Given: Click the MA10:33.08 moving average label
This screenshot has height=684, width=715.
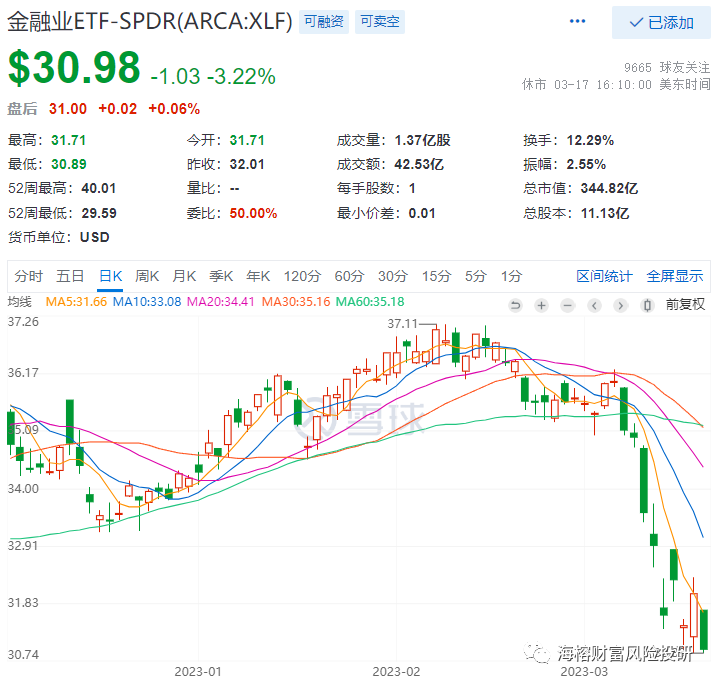Looking at the screenshot, I should pyautogui.click(x=147, y=302).
